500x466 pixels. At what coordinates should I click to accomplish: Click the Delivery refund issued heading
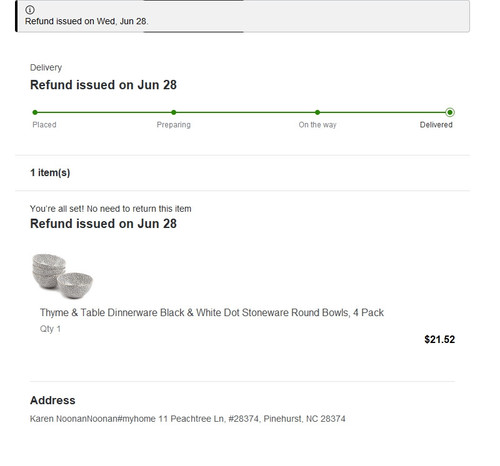103,85
